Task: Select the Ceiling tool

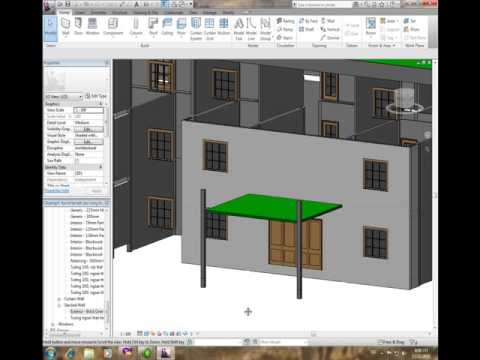Action: coord(167,27)
